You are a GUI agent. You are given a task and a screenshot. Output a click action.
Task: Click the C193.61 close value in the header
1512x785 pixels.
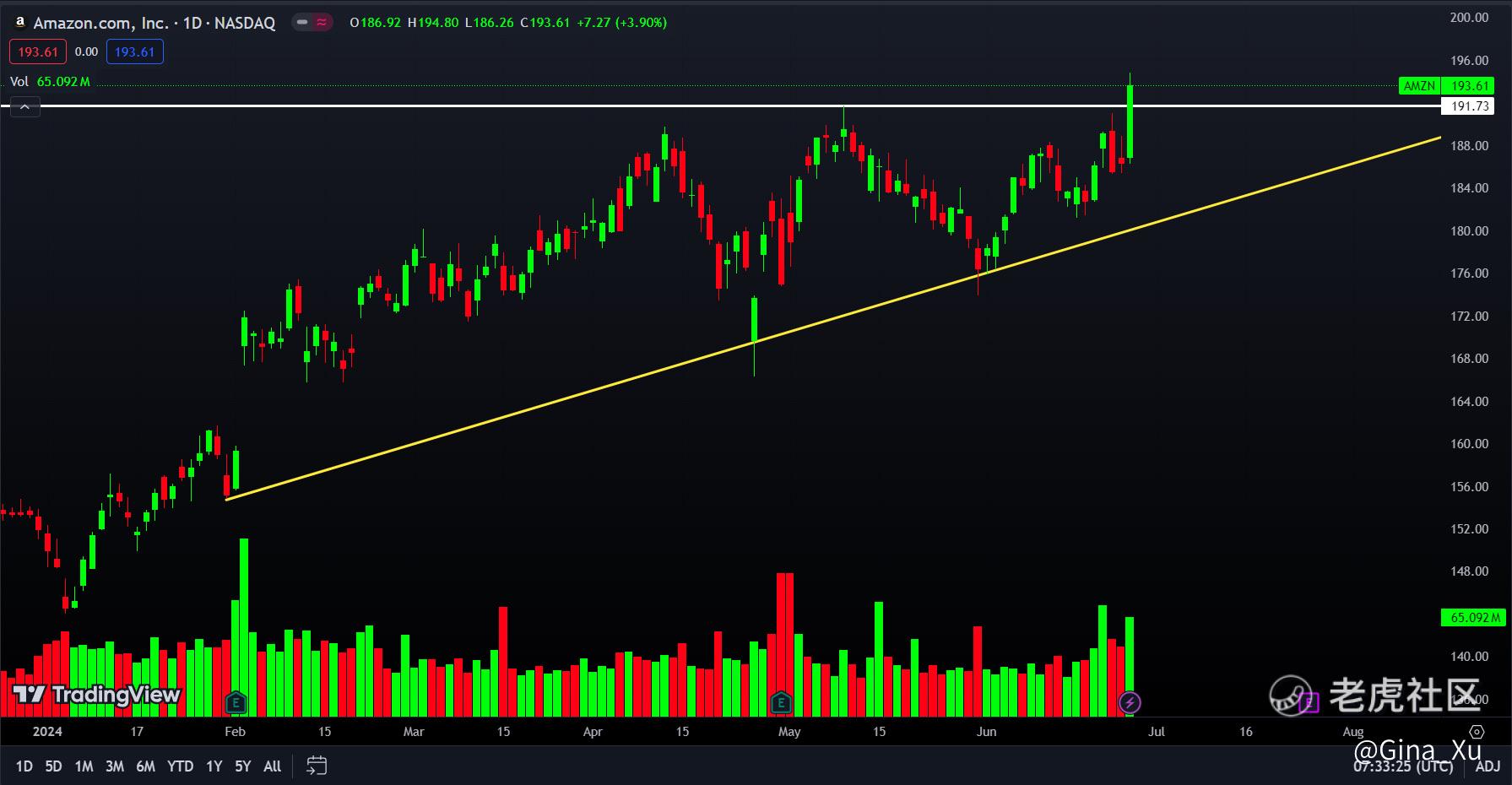tap(545, 23)
